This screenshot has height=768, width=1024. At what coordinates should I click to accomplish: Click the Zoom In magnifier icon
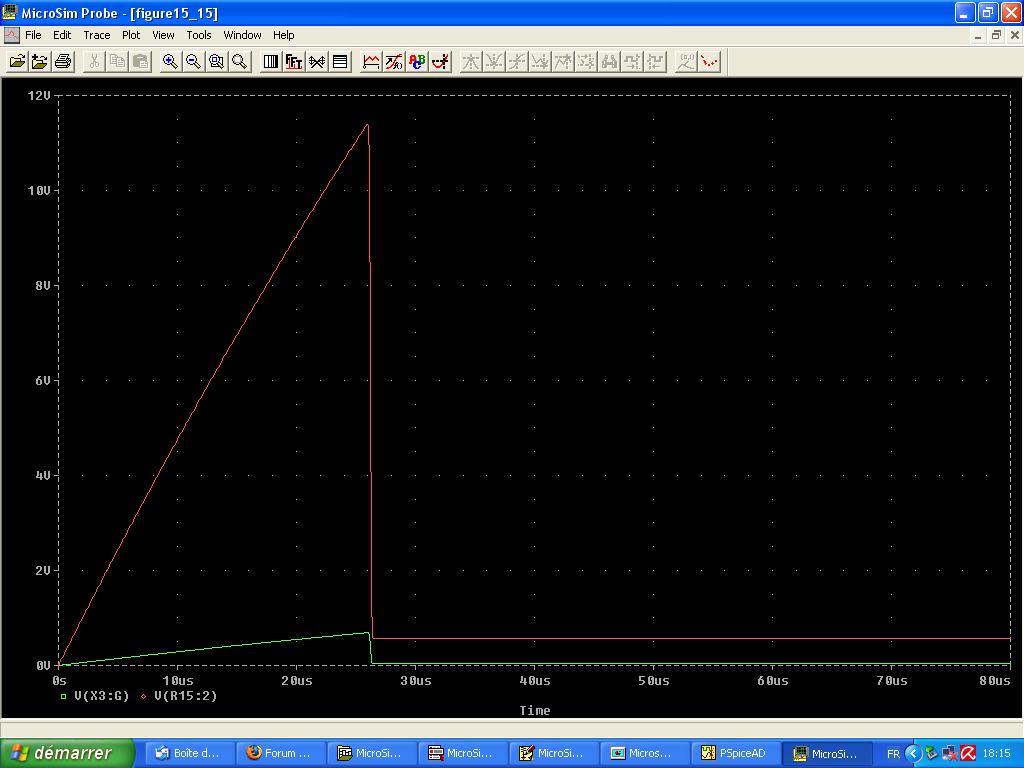click(x=170, y=61)
